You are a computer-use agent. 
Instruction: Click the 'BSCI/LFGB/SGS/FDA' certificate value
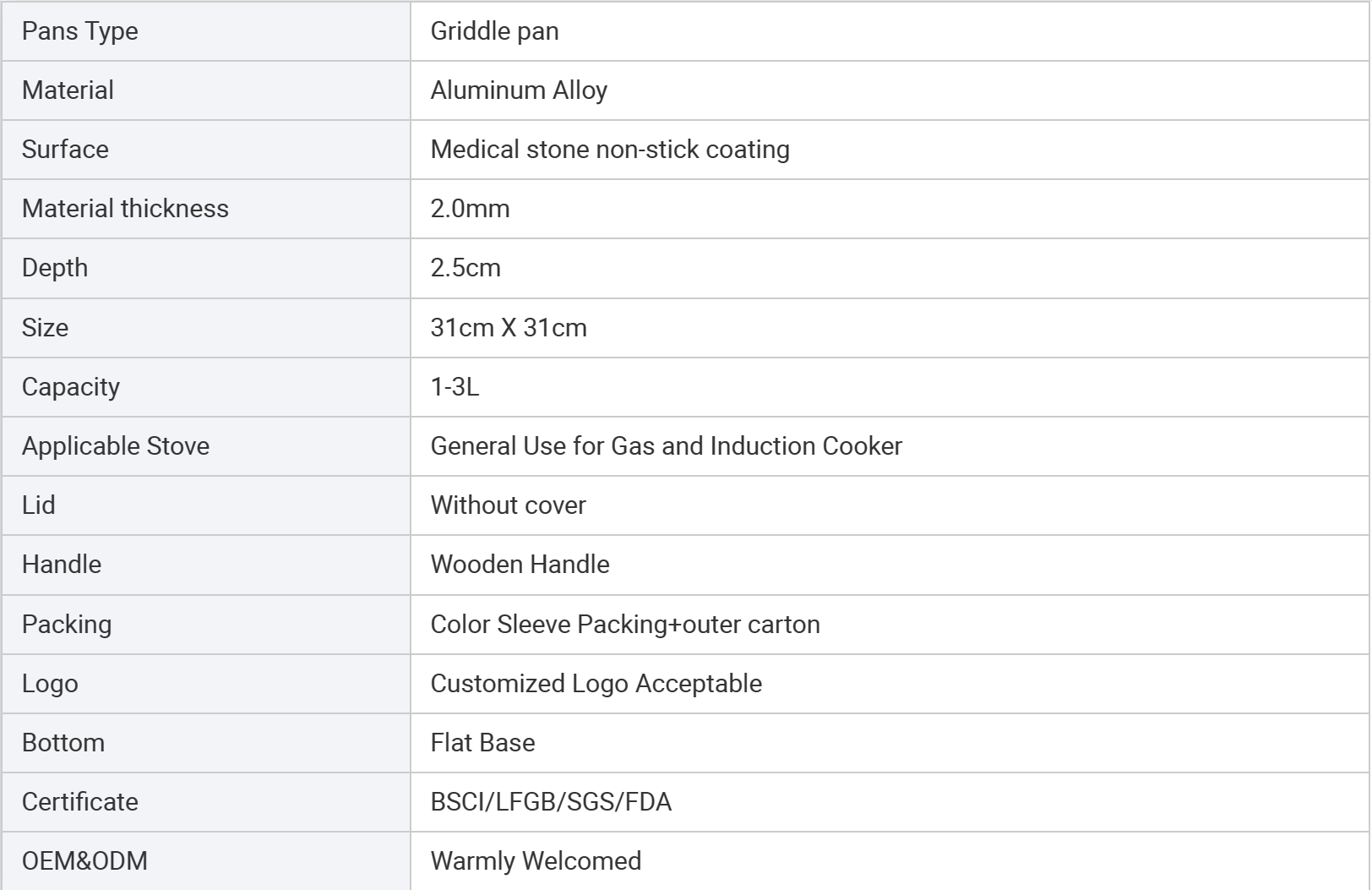(551, 802)
